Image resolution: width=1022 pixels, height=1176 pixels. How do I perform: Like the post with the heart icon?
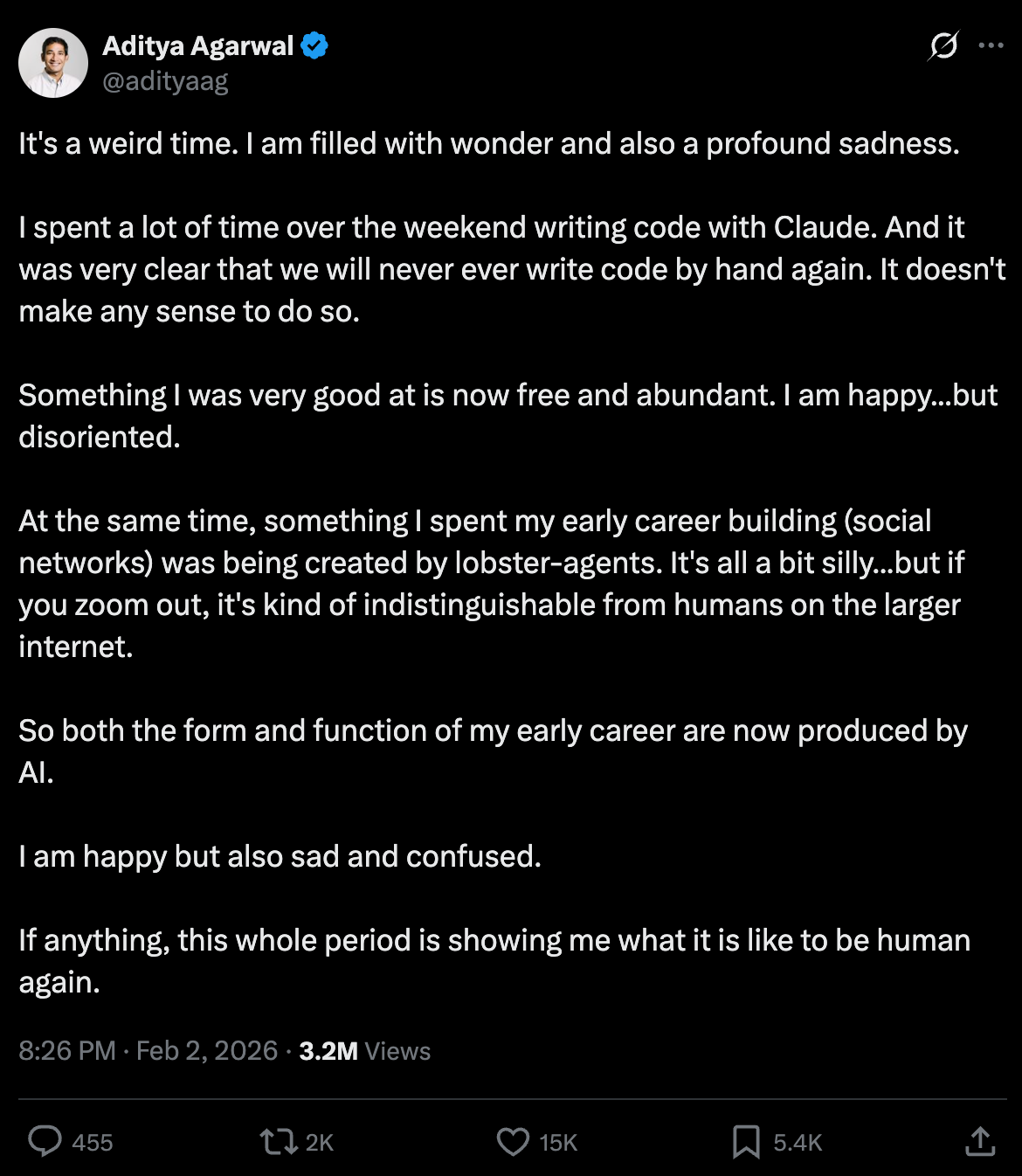[513, 1142]
